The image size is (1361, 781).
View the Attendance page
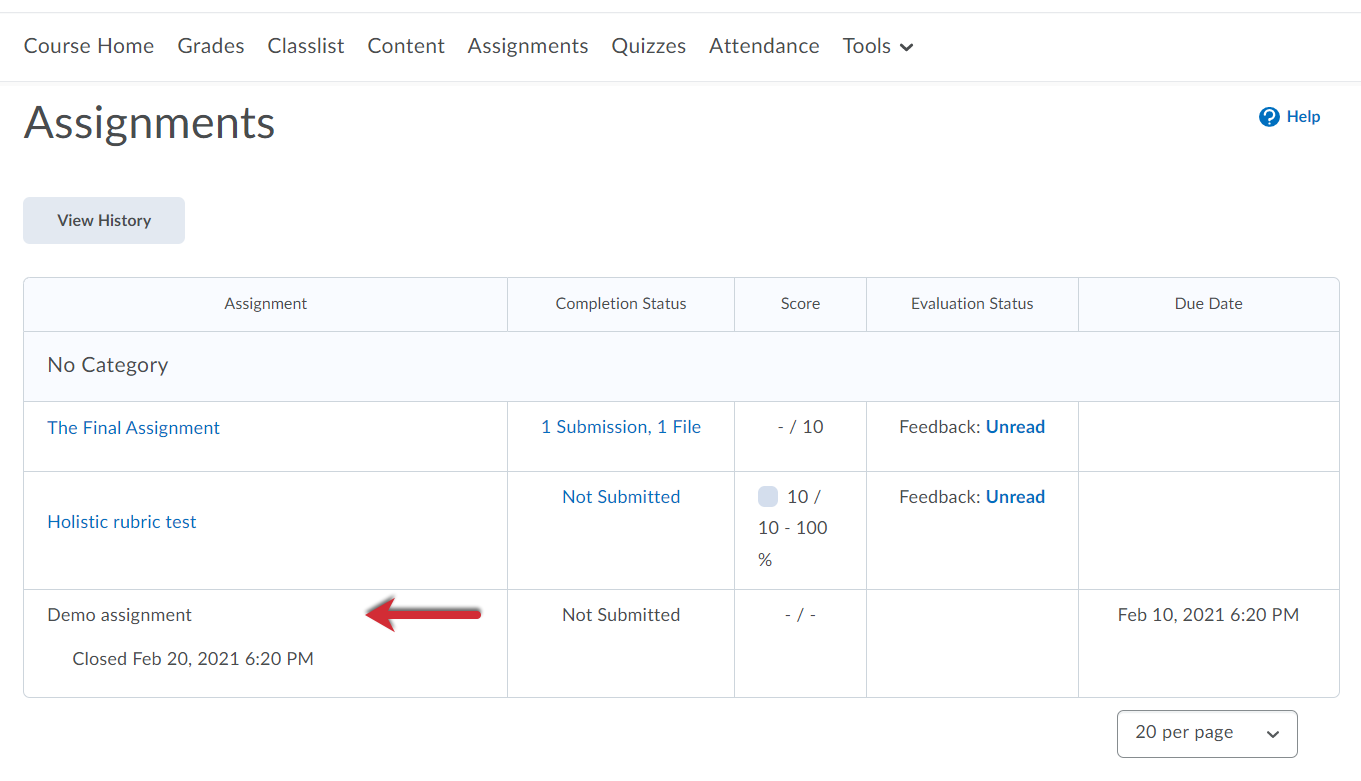point(764,46)
